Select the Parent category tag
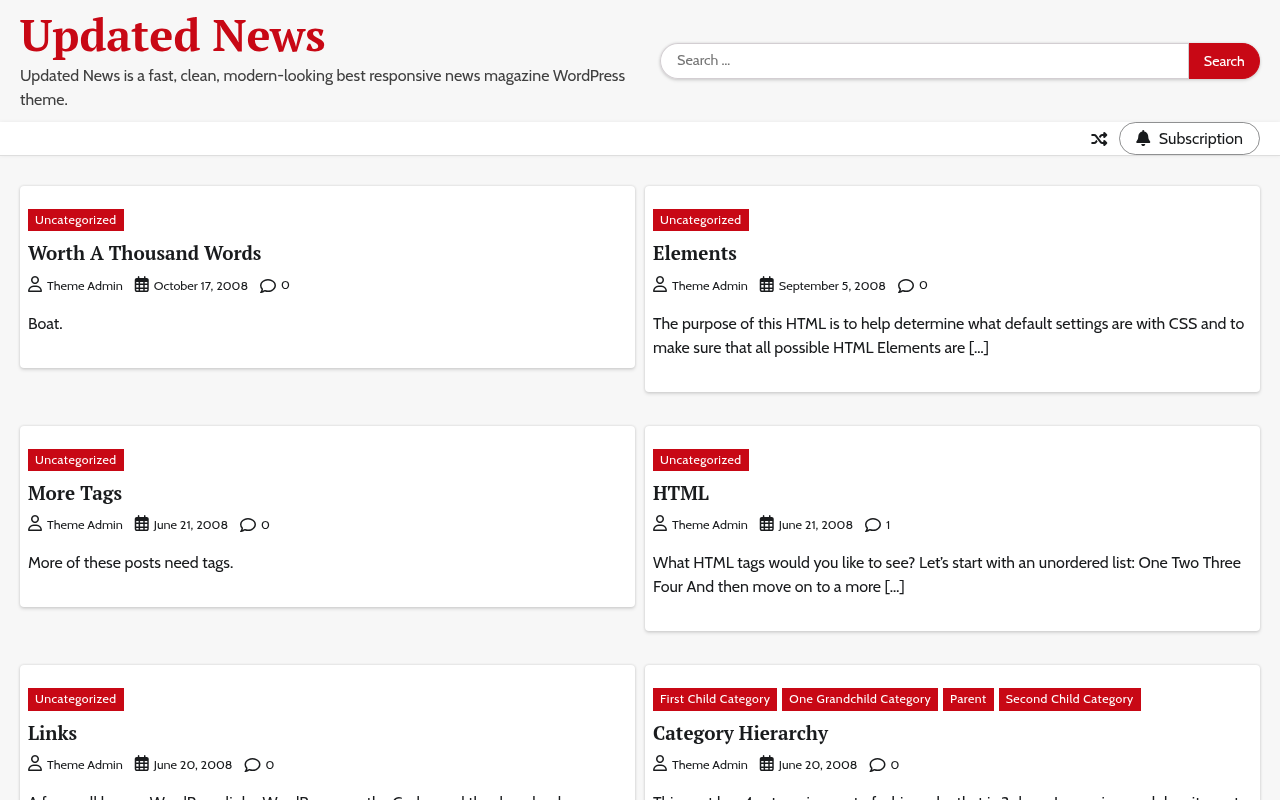The height and width of the screenshot is (800, 1280). pyautogui.click(x=968, y=699)
